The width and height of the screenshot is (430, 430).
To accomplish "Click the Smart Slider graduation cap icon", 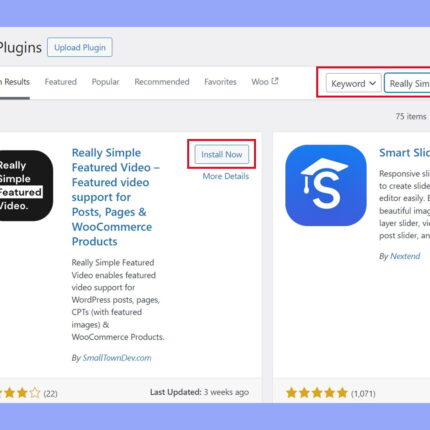I will [x=326, y=185].
